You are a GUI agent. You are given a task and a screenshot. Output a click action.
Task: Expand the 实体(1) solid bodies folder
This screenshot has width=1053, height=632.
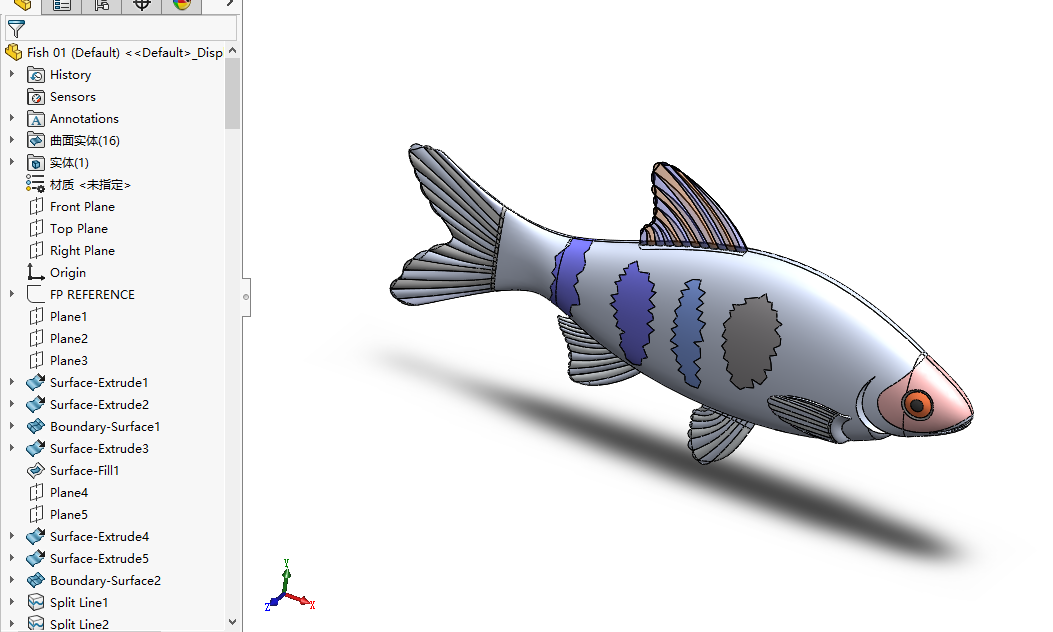11,162
